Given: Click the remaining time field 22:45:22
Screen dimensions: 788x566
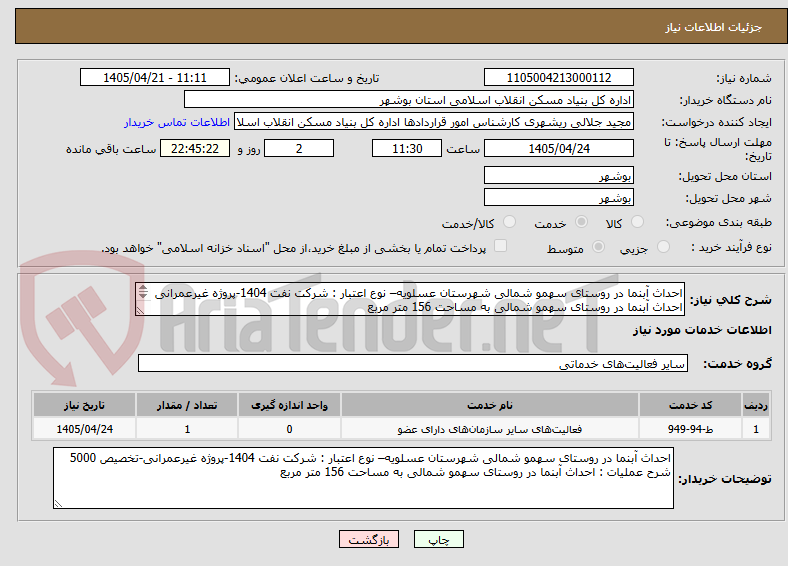Looking at the screenshot, I should (x=195, y=148).
